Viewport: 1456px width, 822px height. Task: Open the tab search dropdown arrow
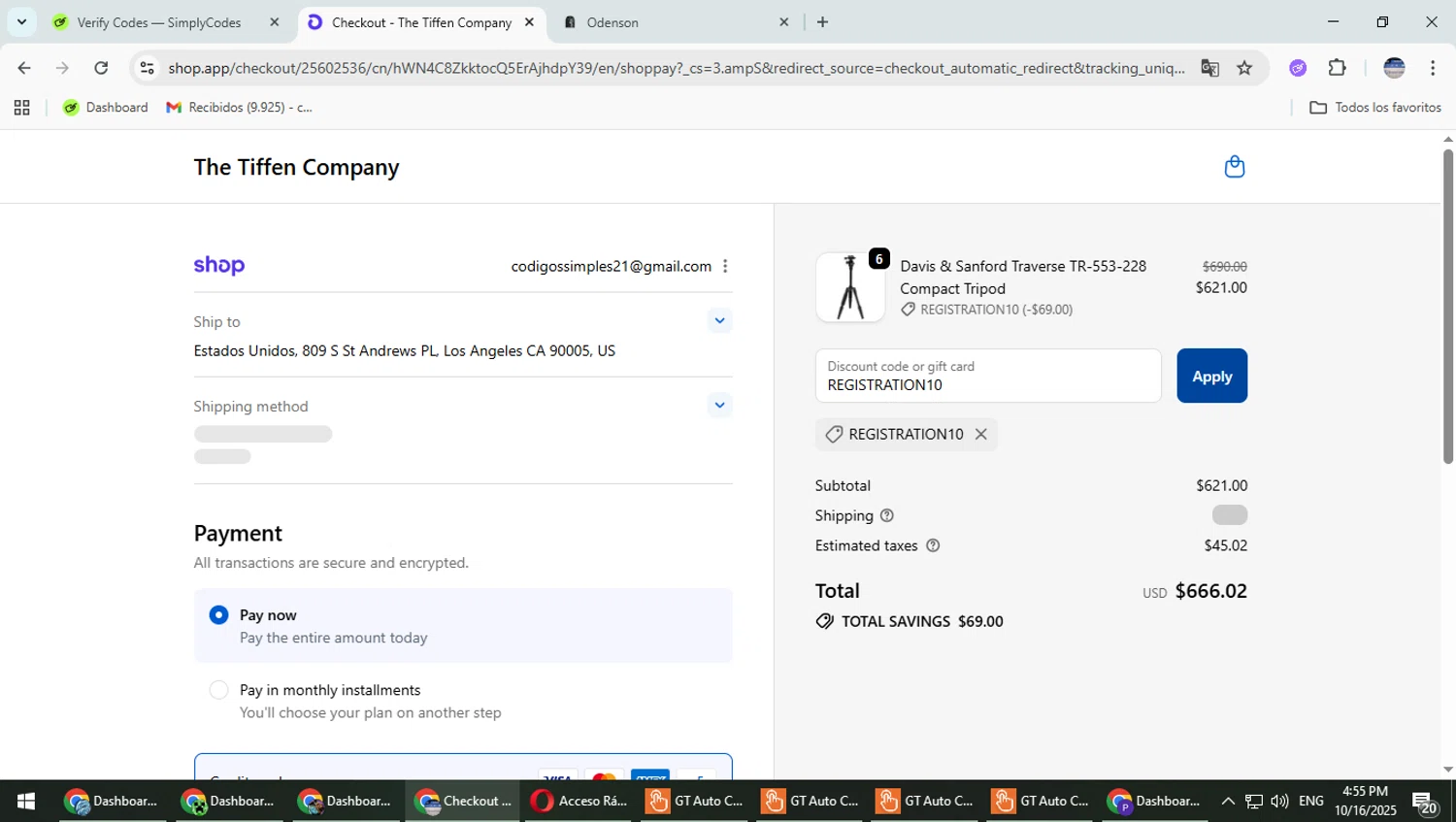[21, 21]
